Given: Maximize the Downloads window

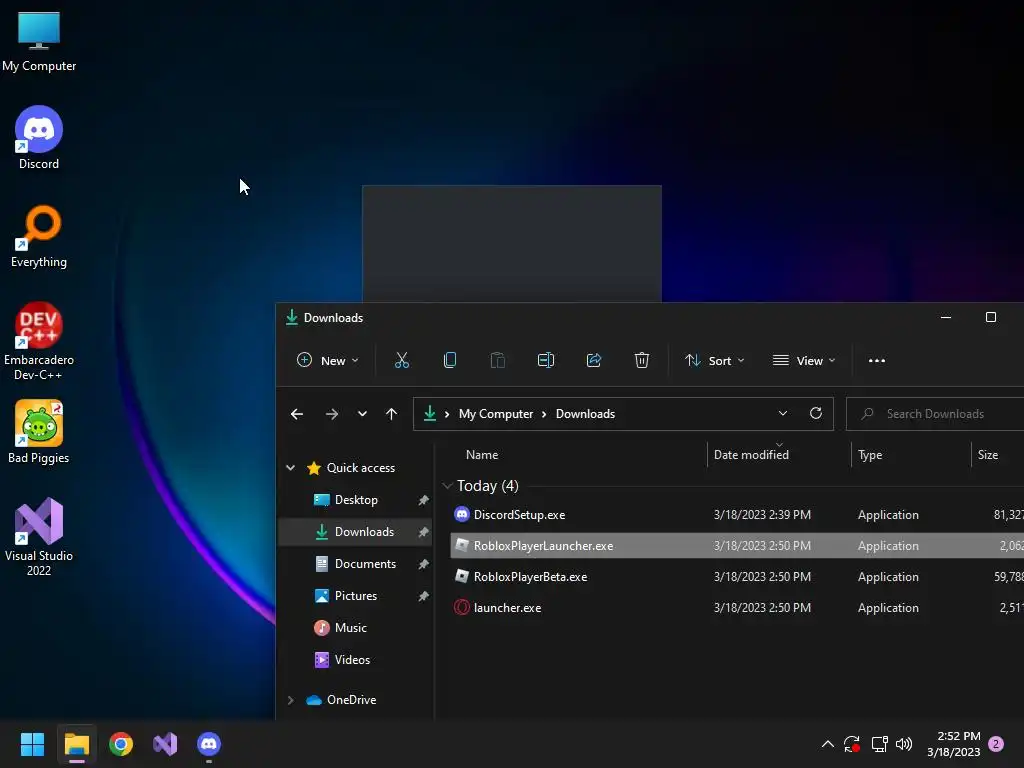Looking at the screenshot, I should coord(991,317).
